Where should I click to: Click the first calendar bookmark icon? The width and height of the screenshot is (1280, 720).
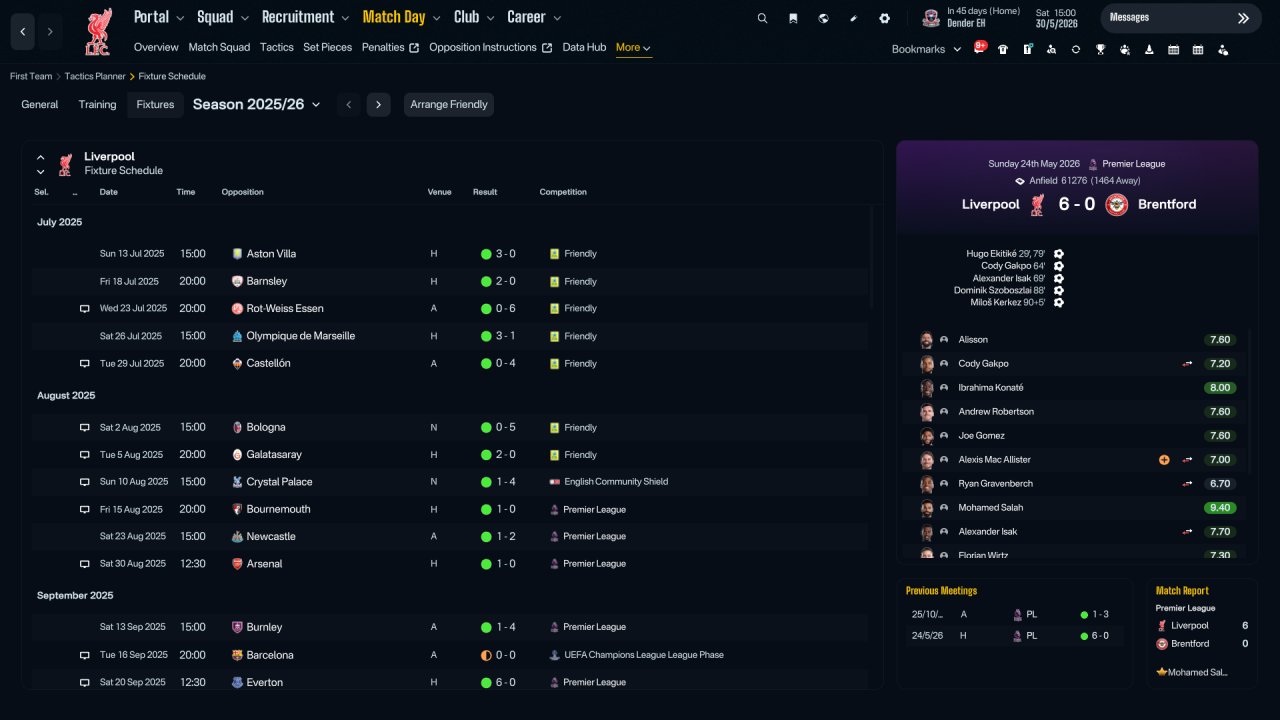coord(1173,49)
